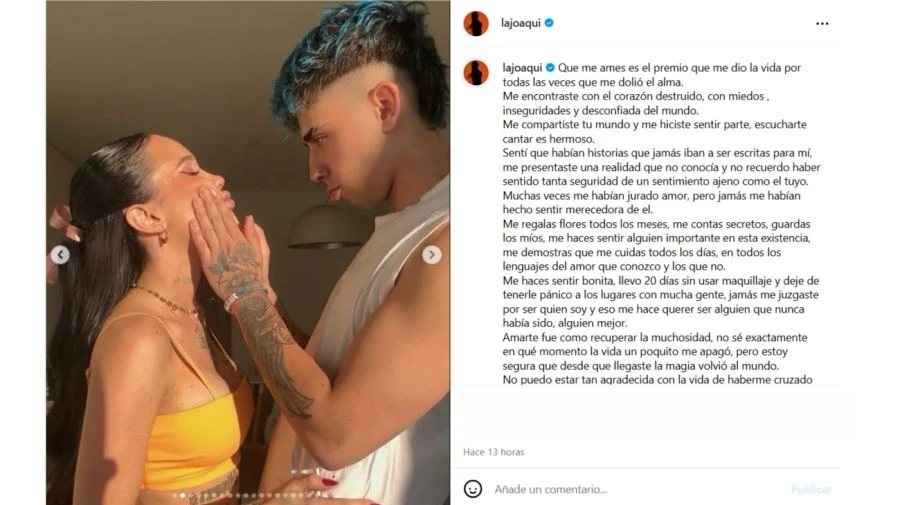900x505 pixels.
Task: Select the highlighted carousel dot indicator
Action: [183, 495]
